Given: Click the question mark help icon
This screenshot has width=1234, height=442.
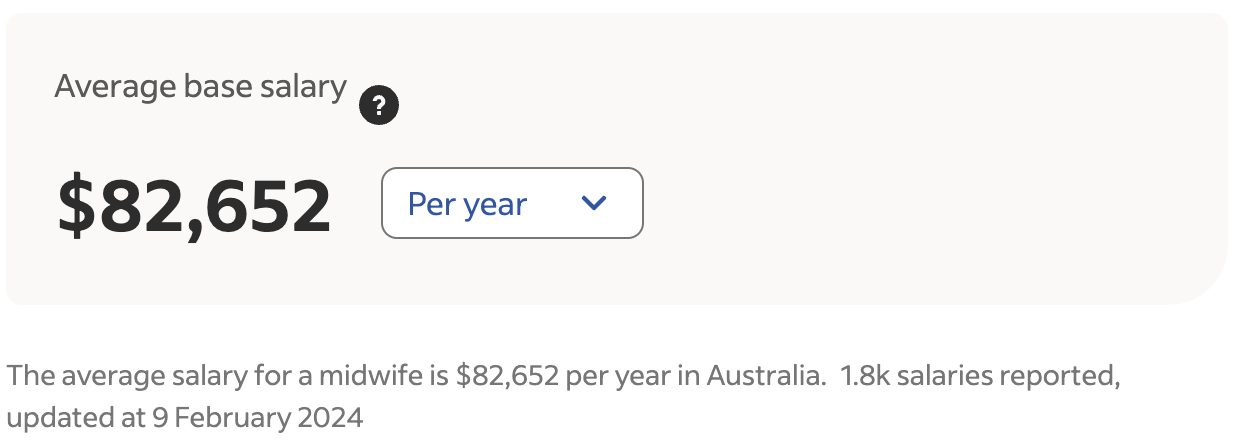Looking at the screenshot, I should click(379, 105).
